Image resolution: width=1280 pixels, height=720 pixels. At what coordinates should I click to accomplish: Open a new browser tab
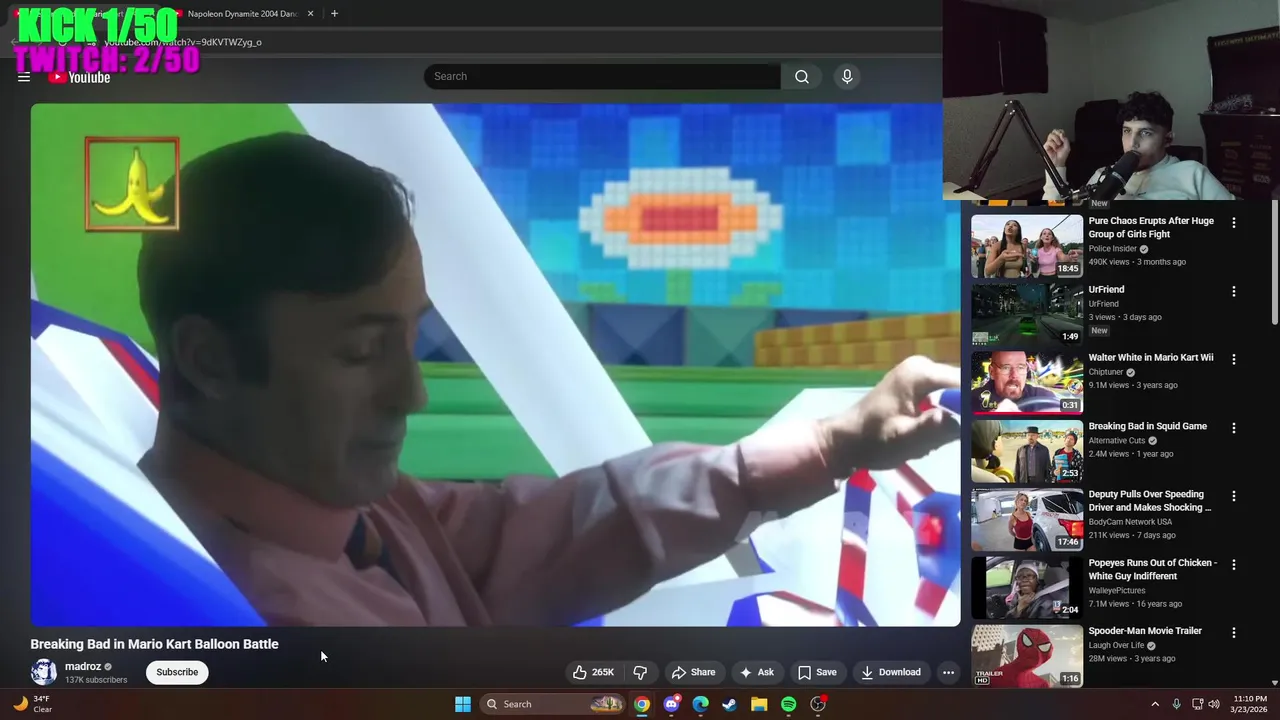coord(334,14)
